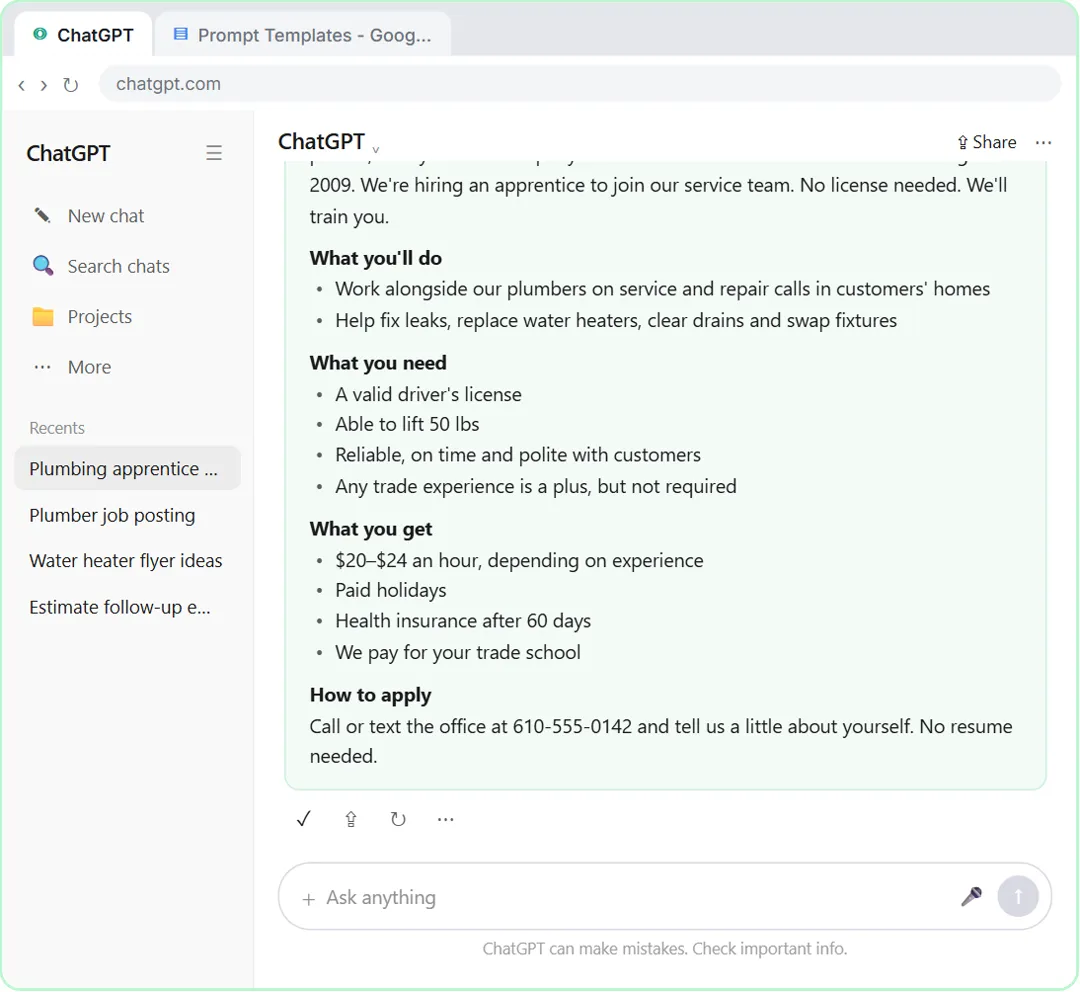Click the round send arrow button
1080x992 pixels.
[1018, 896]
